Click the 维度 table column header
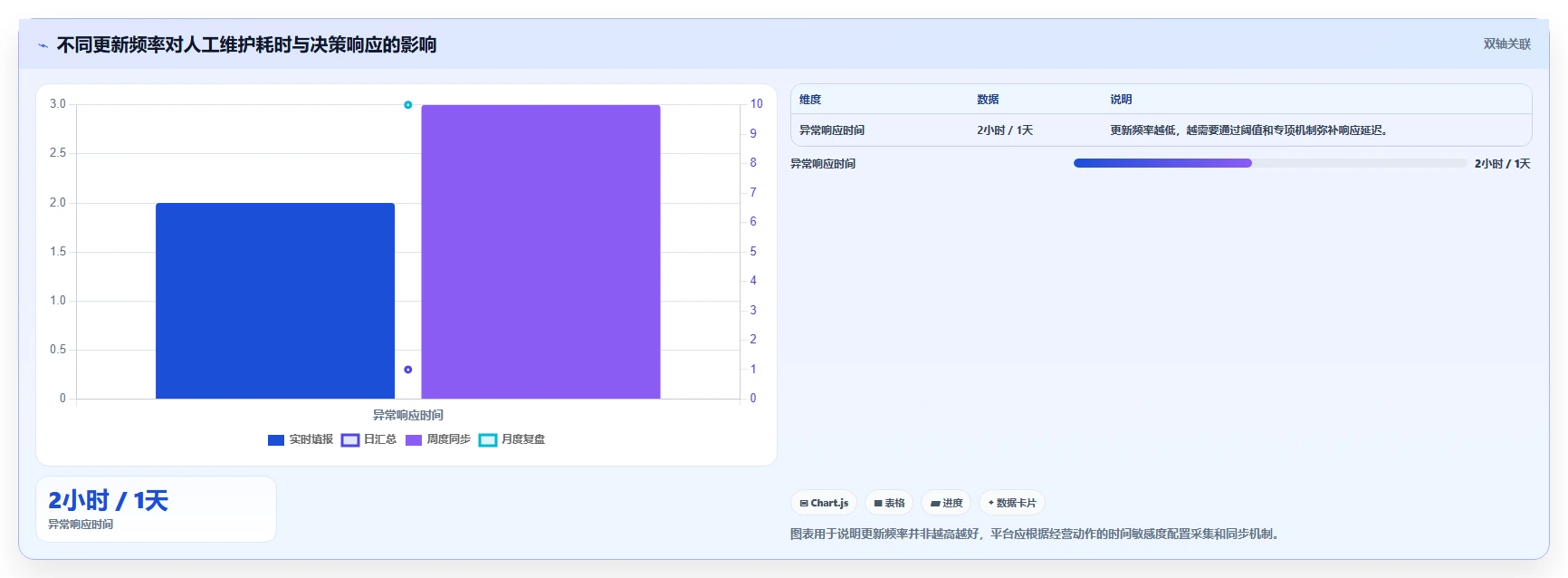This screenshot has width=1568, height=578. click(x=810, y=100)
